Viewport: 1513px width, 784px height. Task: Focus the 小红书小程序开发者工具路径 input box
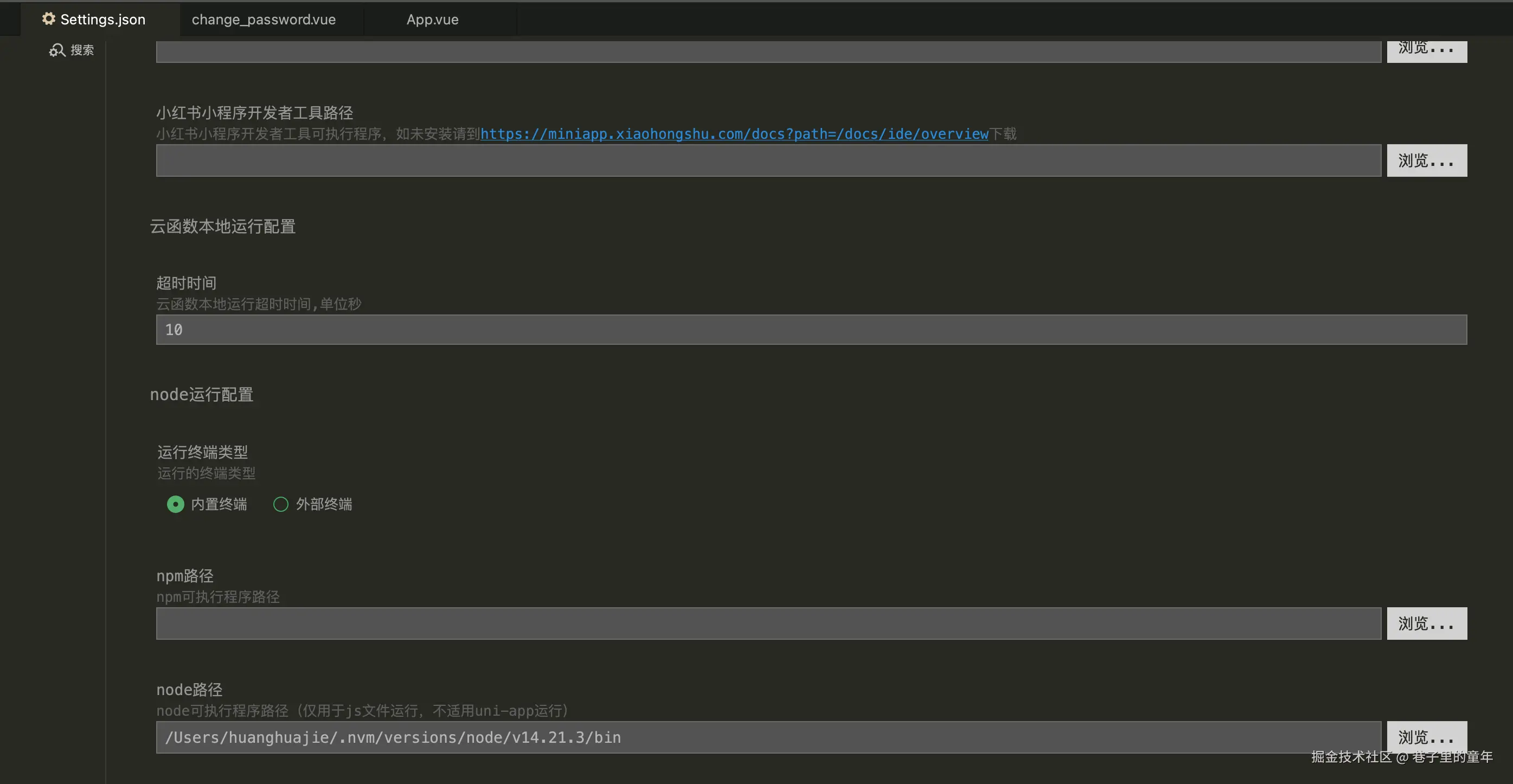768,160
